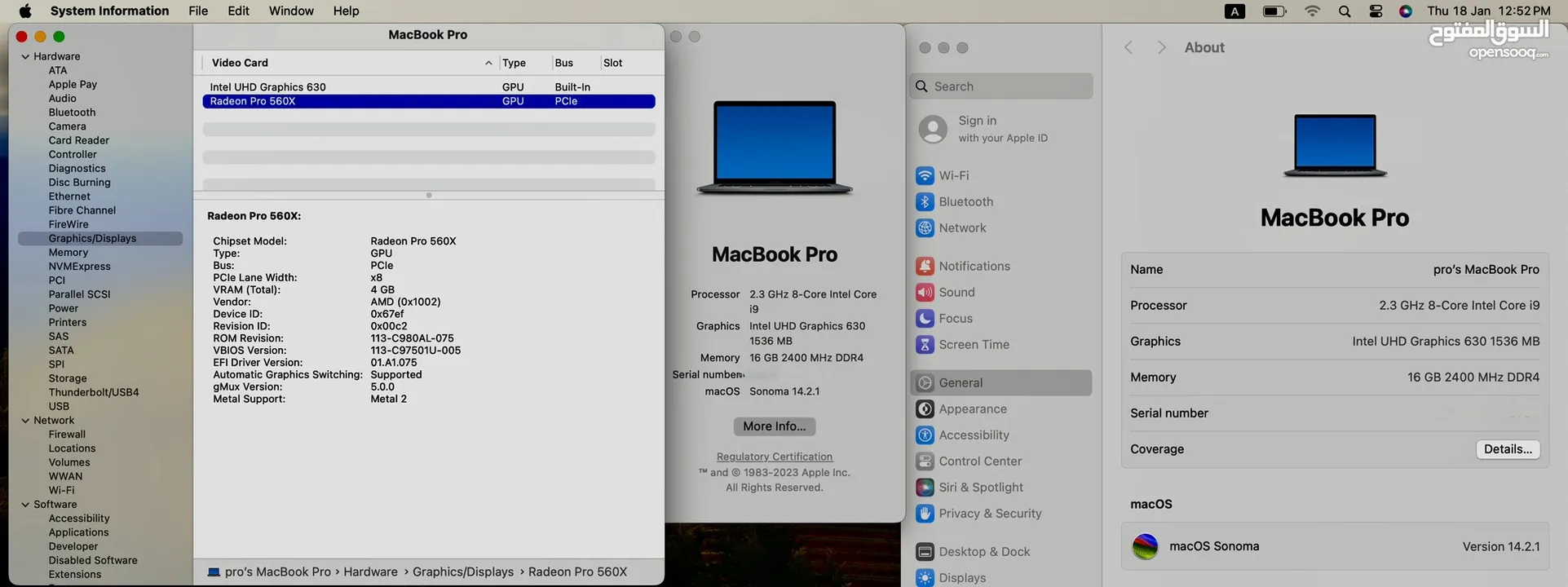
Task: Collapse the Hardware tree section
Action: (x=25, y=56)
